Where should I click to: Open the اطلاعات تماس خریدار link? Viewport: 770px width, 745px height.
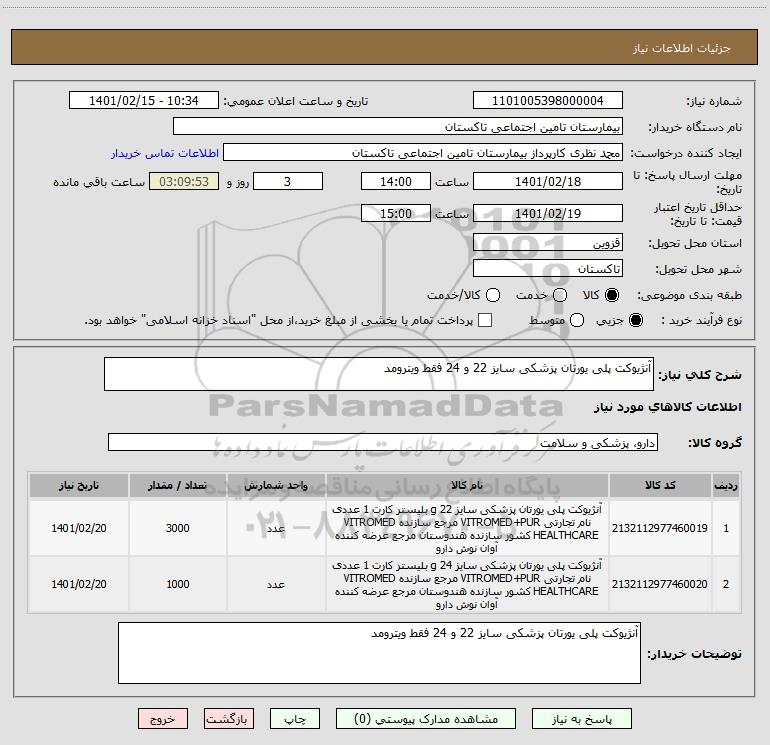(x=165, y=153)
